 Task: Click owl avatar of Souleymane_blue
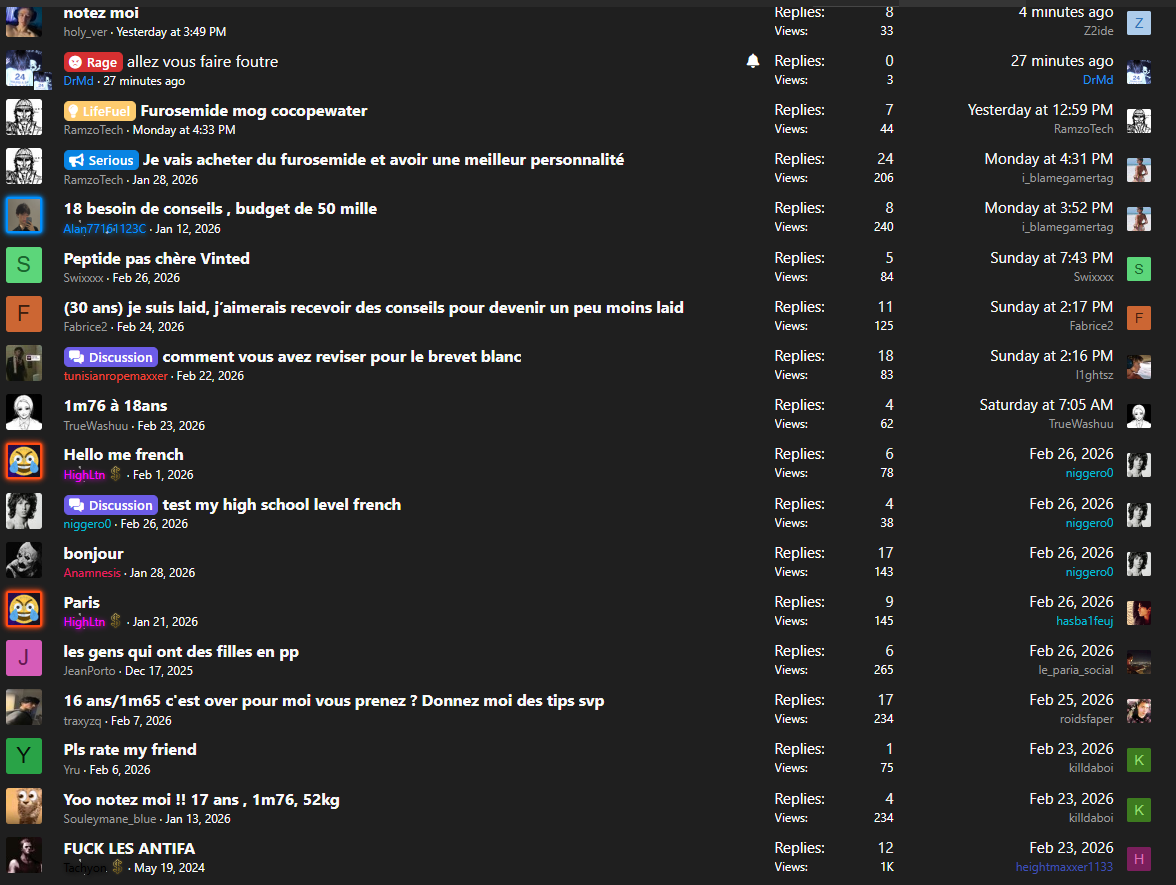tap(24, 805)
